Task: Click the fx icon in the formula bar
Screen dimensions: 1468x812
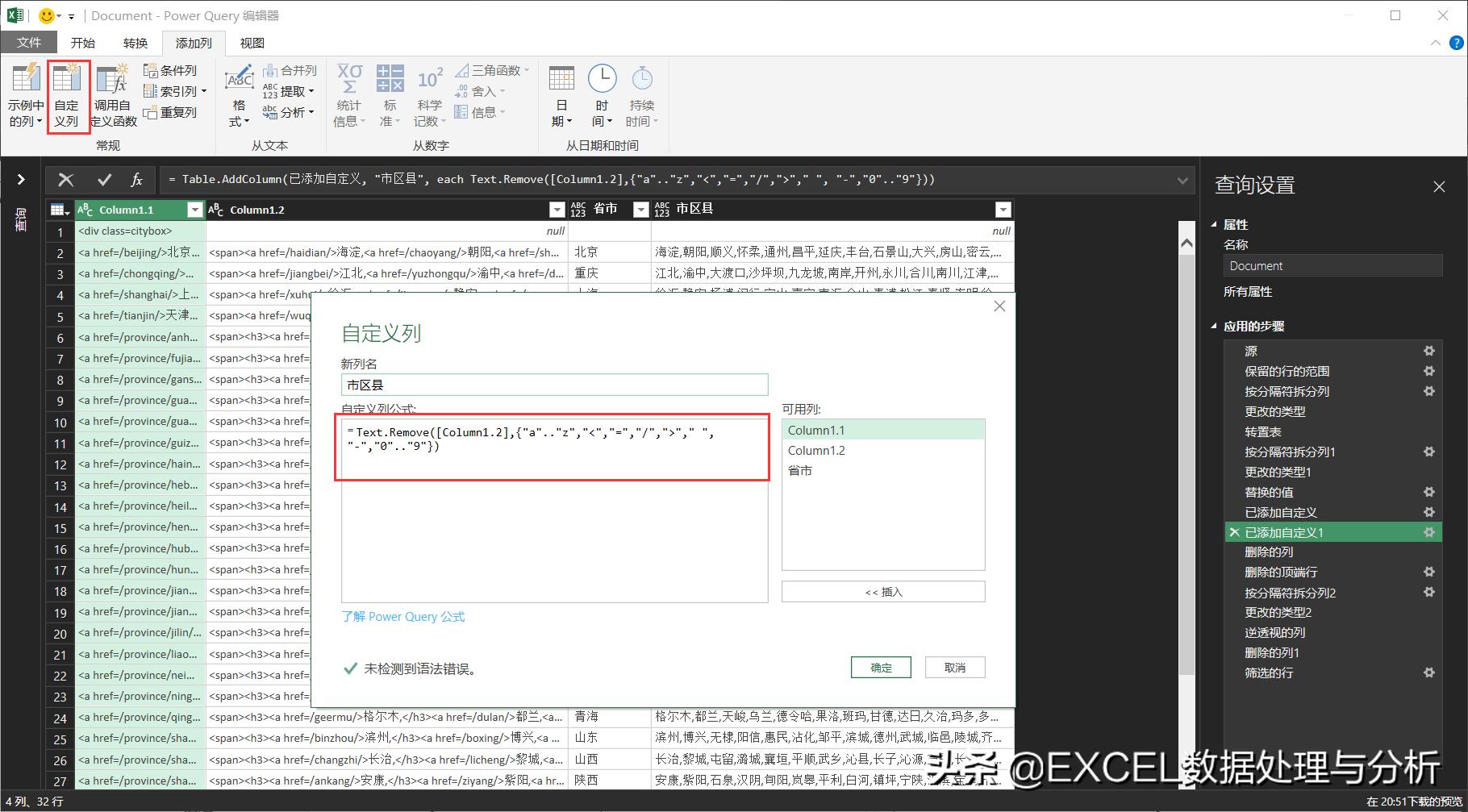Action: [138, 179]
